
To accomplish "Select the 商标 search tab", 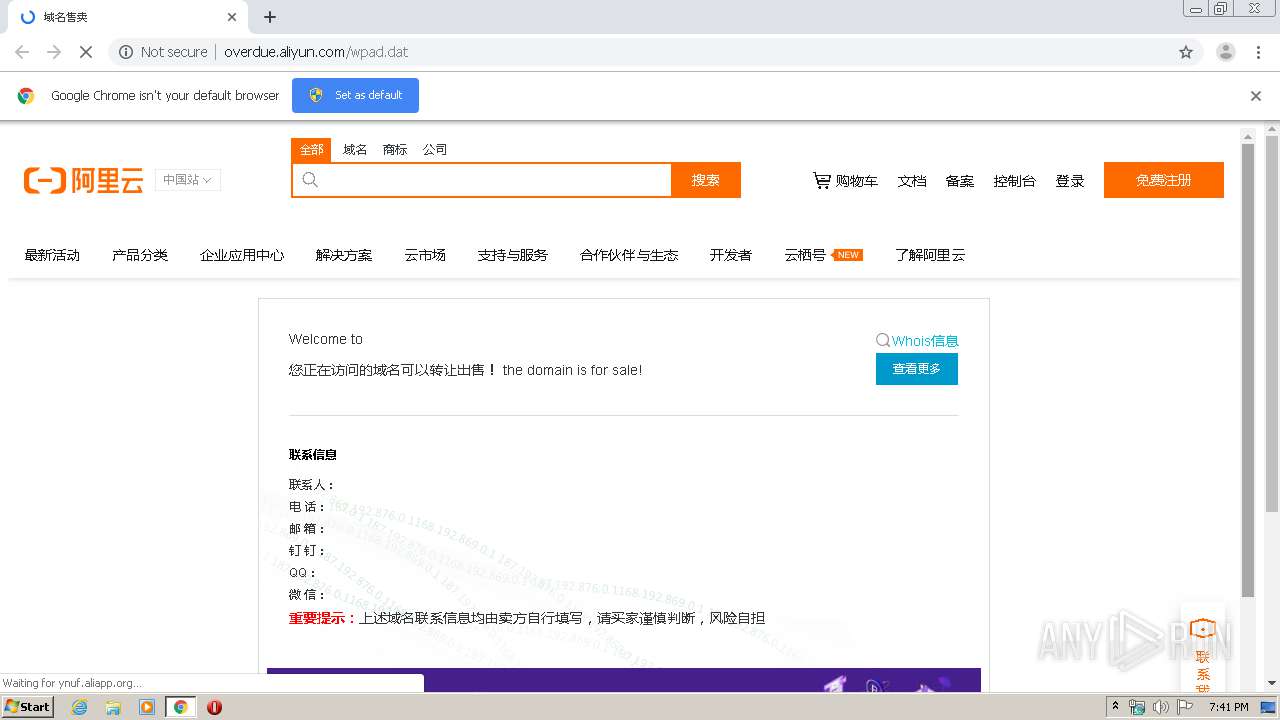I will [x=395, y=150].
